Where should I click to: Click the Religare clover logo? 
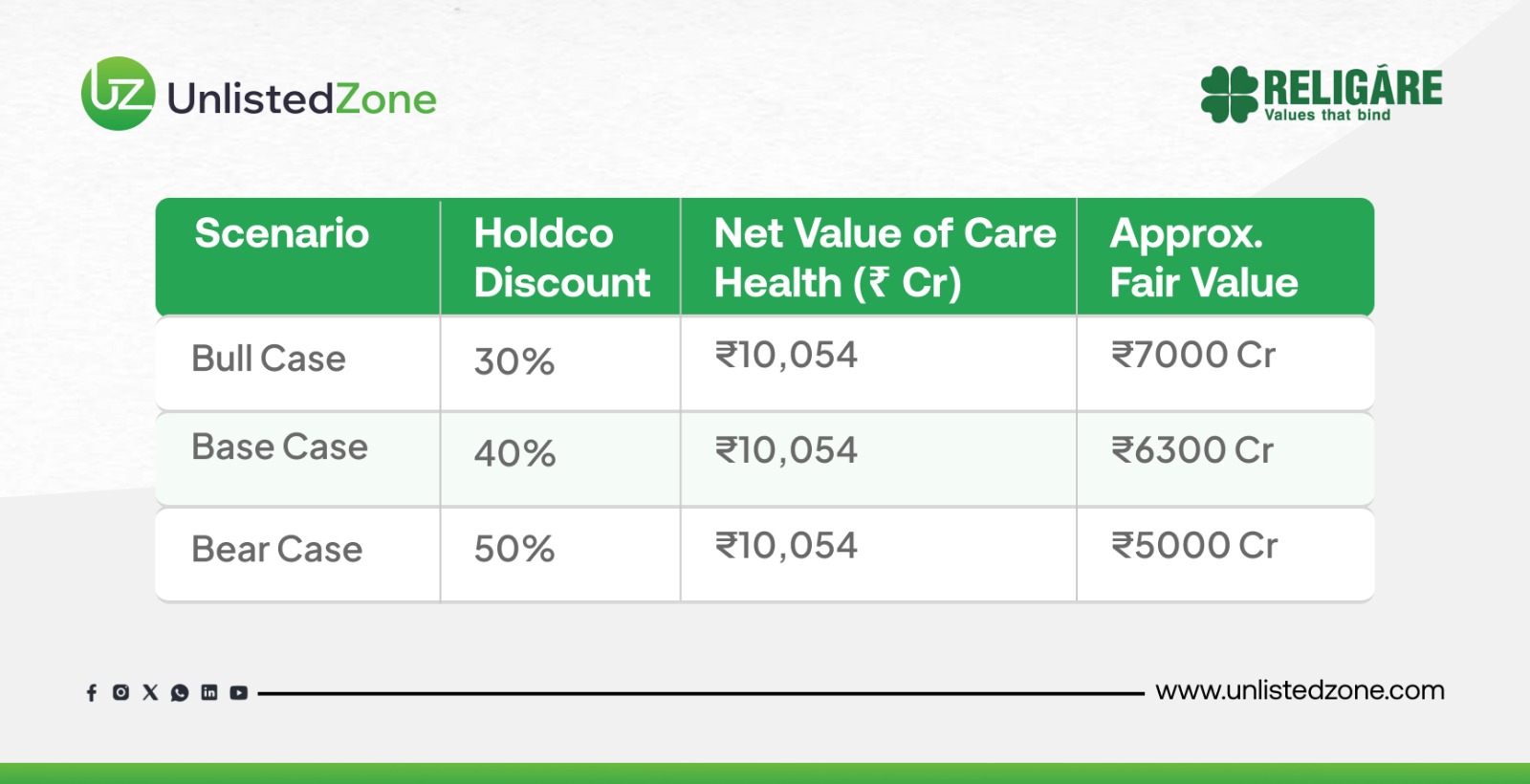(1229, 94)
